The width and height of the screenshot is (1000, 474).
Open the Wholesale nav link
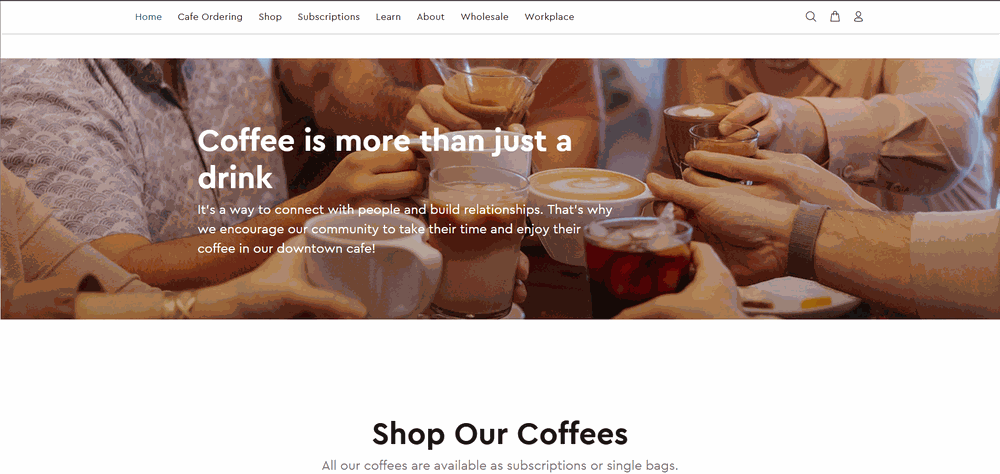484,17
